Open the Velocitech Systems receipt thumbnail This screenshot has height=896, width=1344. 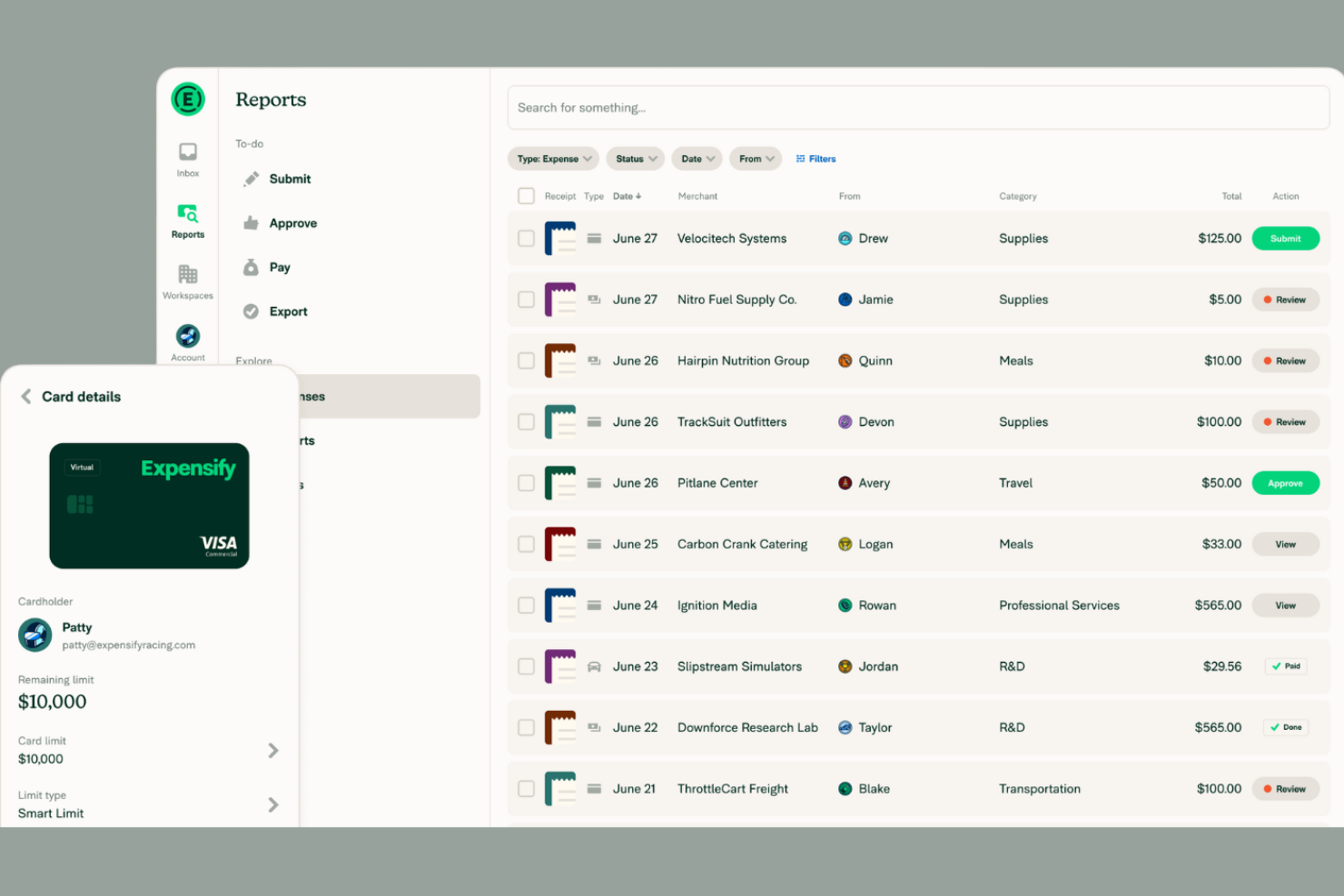560,238
